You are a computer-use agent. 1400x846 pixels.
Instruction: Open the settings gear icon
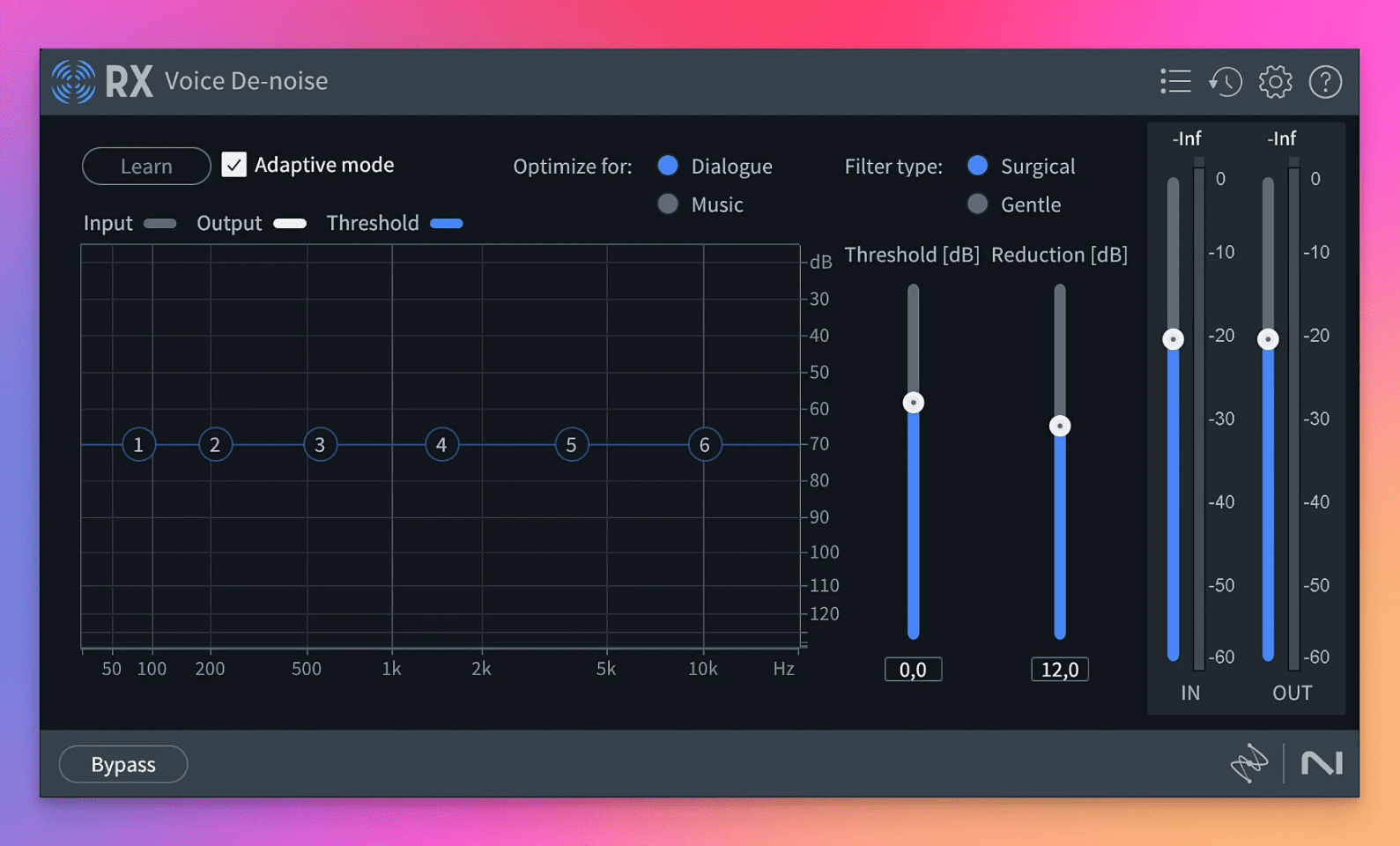pyautogui.click(x=1275, y=82)
